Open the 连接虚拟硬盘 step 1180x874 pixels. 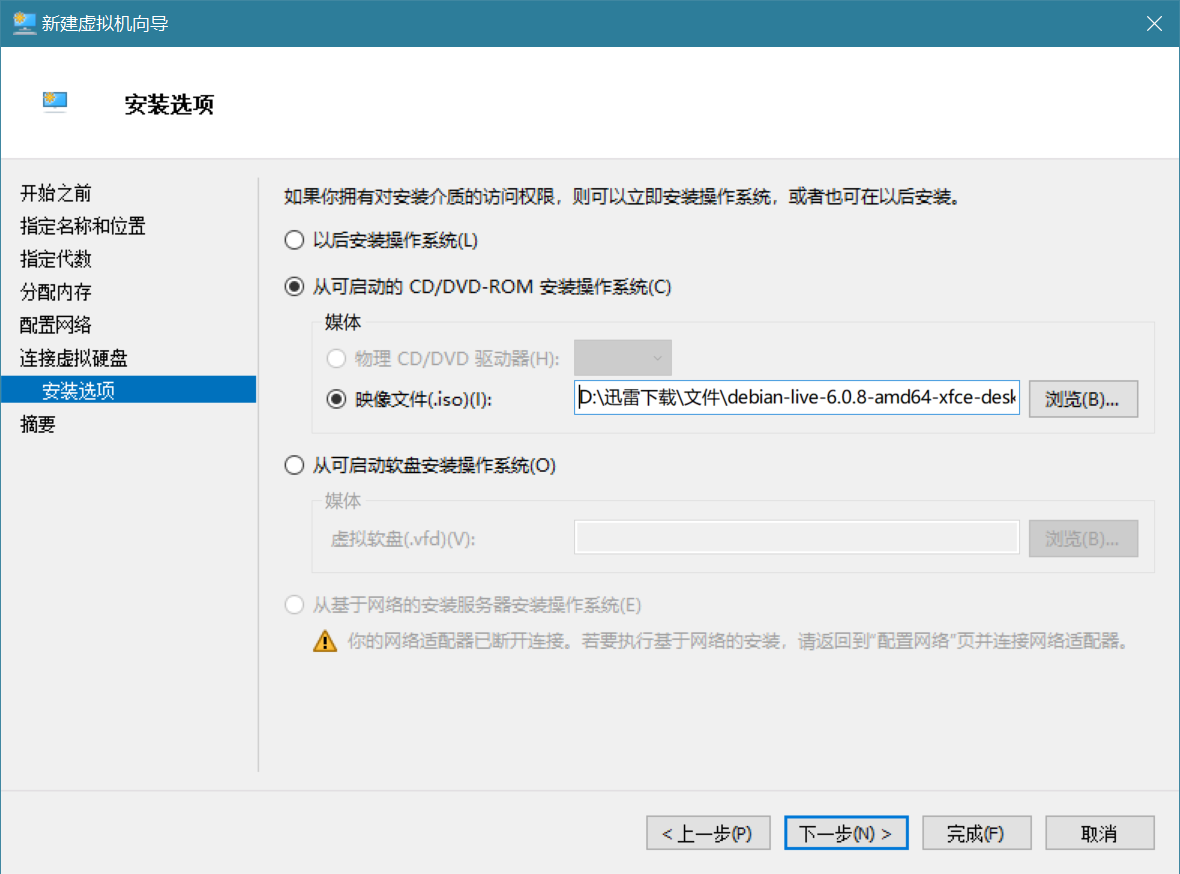[x=74, y=358]
